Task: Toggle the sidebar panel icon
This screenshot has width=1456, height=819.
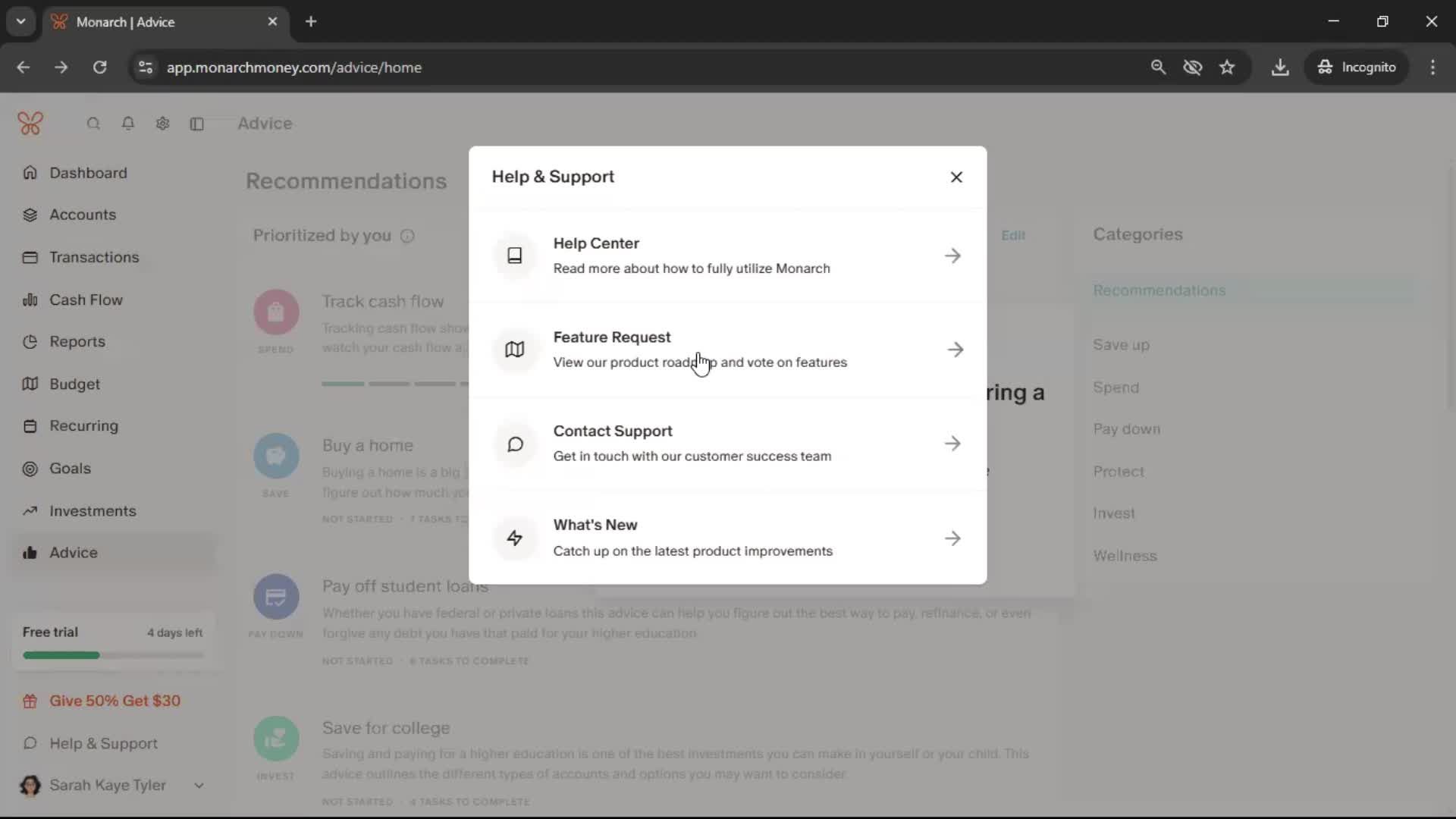Action: pyautogui.click(x=197, y=124)
